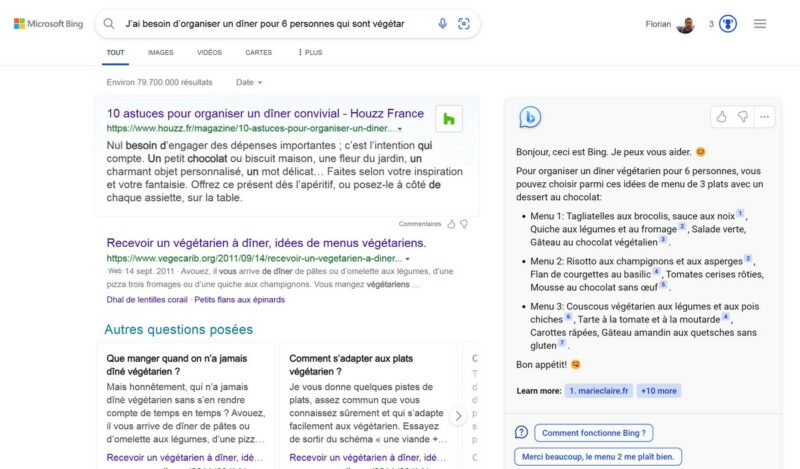This screenshot has height=469, width=800.
Task: Start voice search with microphone icon
Action: 442,23
